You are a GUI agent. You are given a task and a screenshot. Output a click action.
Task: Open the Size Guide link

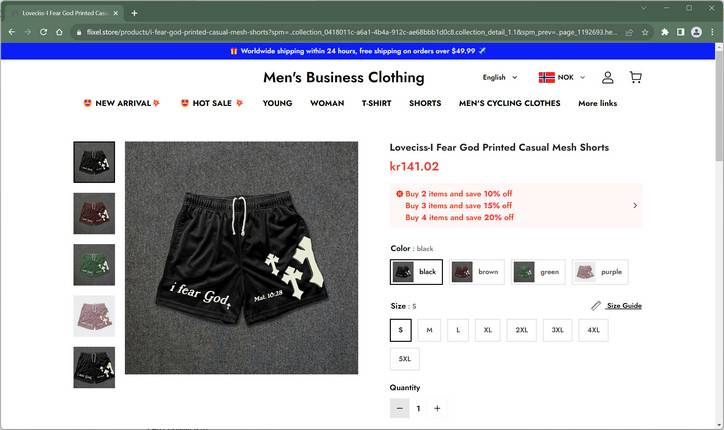pos(624,306)
